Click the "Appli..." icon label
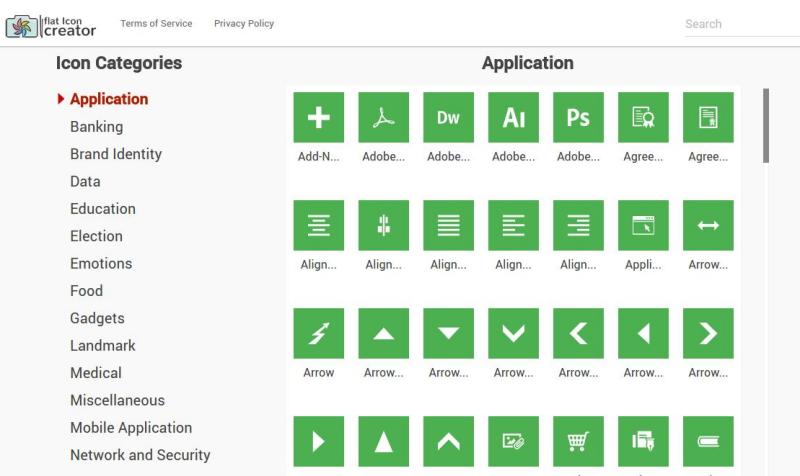The width and height of the screenshot is (800, 476). pyautogui.click(x=643, y=265)
